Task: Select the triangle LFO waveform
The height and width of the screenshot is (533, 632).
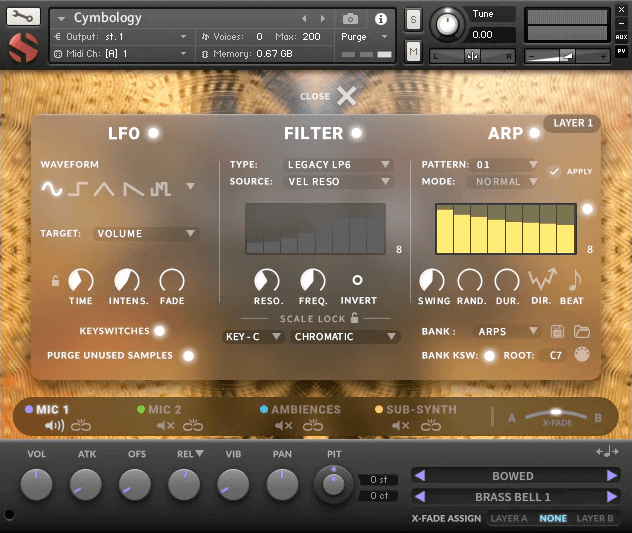Action: (104, 189)
